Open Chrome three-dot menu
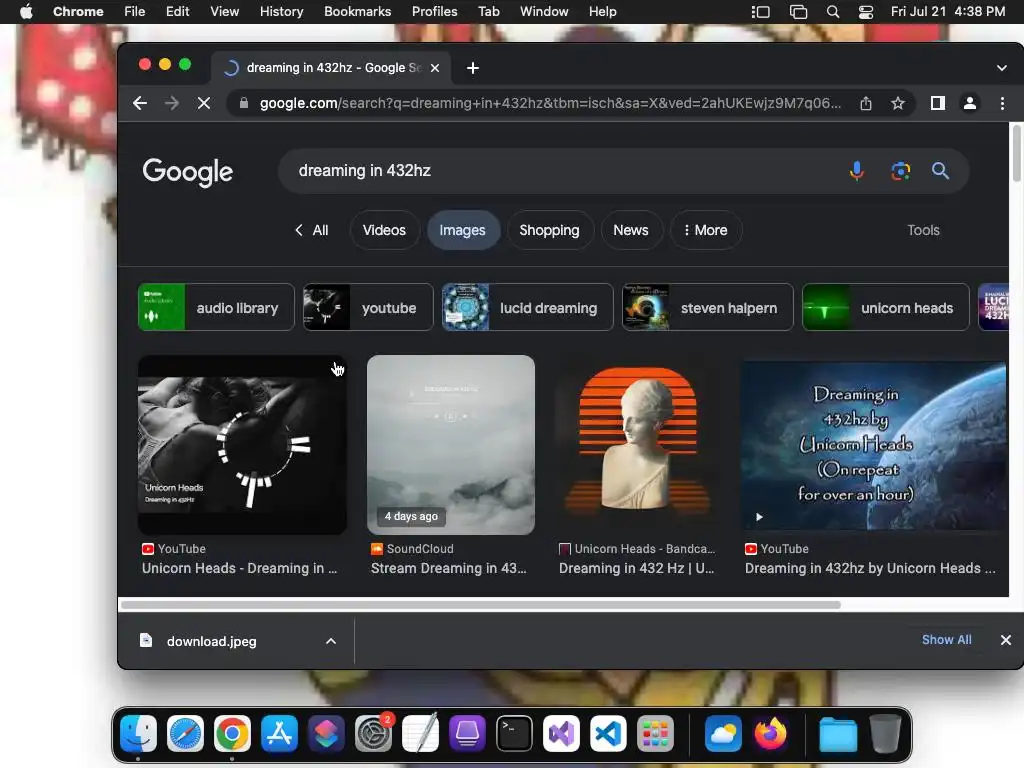 click(x=1002, y=103)
